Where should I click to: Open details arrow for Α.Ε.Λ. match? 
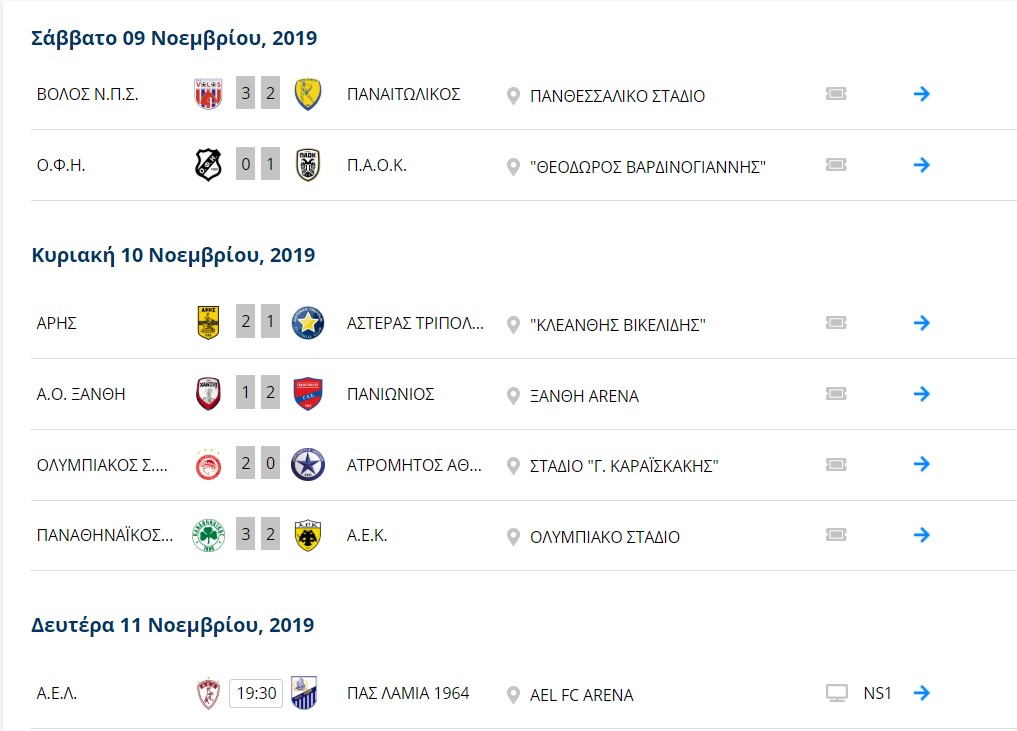coord(922,693)
